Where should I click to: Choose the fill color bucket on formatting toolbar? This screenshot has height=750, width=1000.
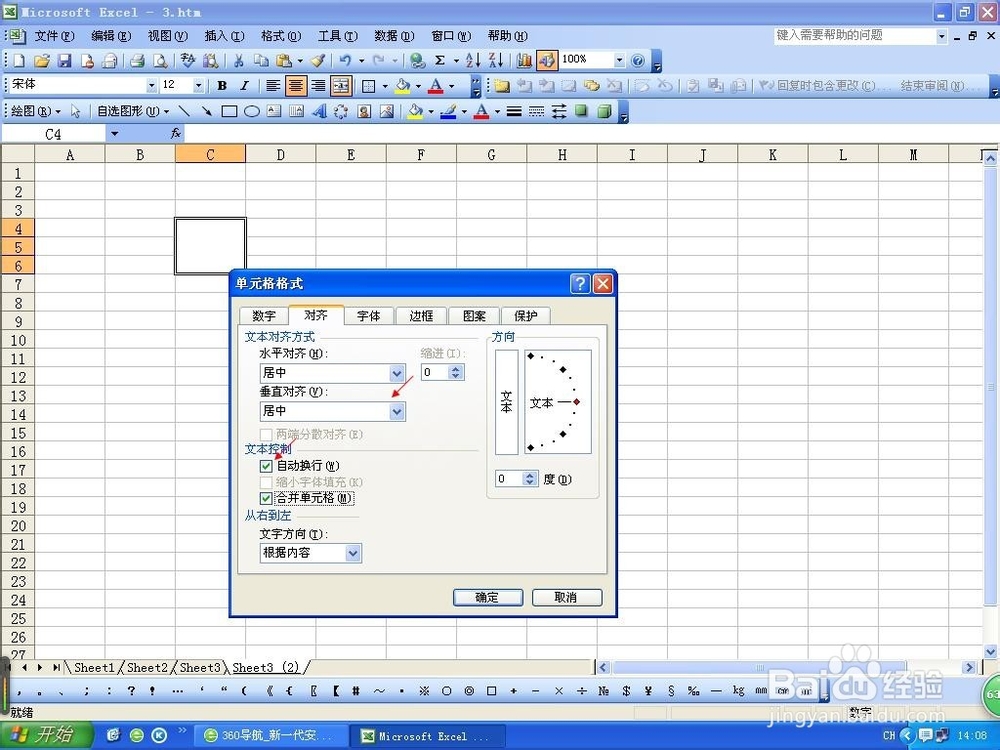pyautogui.click(x=402, y=85)
